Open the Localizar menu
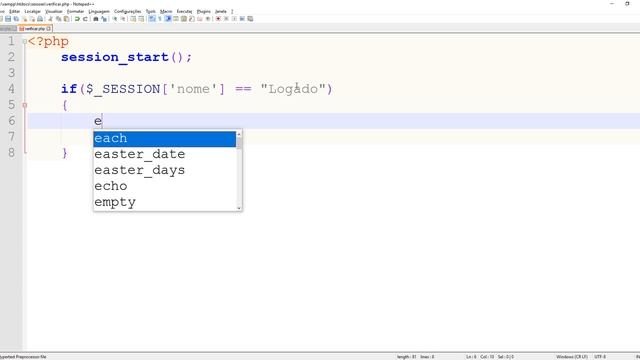This screenshot has width=640, height=360. point(33,11)
